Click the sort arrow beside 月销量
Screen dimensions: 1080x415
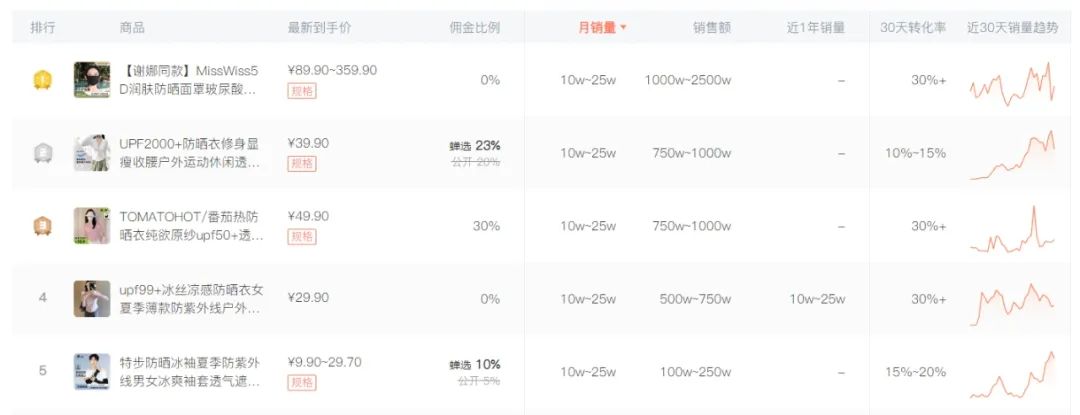tap(624, 28)
